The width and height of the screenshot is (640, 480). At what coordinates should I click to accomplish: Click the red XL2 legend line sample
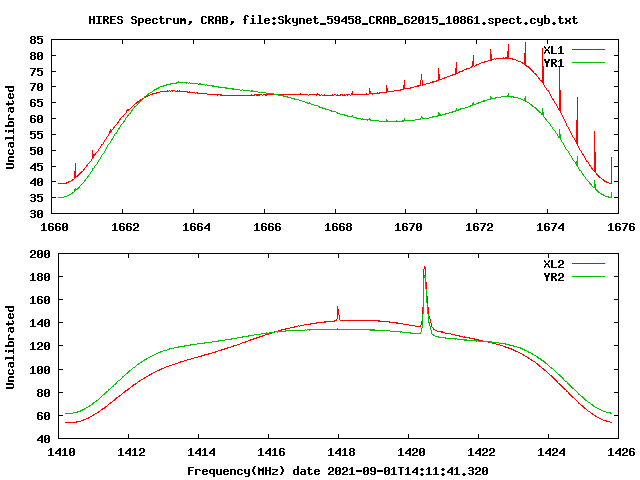click(588, 264)
